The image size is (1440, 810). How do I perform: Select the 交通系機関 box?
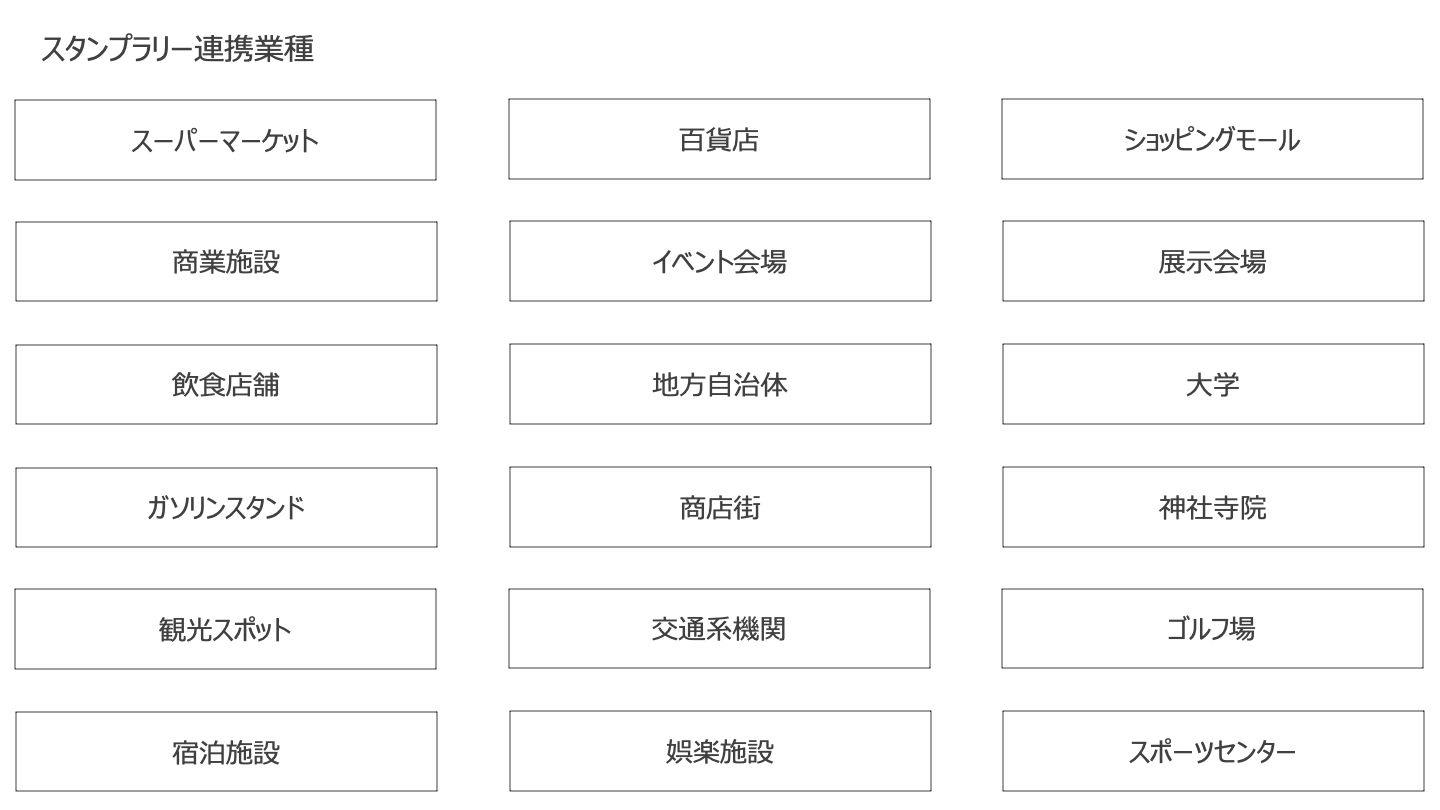point(719,629)
